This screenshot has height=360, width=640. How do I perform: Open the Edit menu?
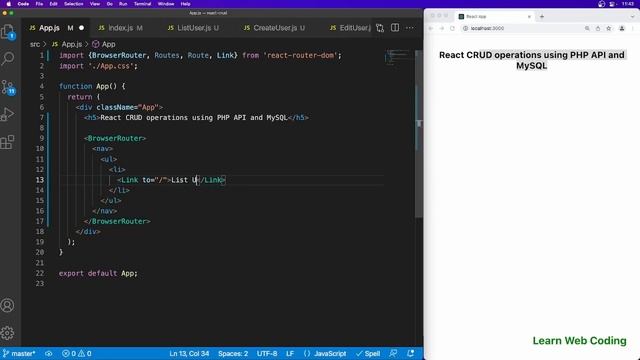[x=53, y=4]
